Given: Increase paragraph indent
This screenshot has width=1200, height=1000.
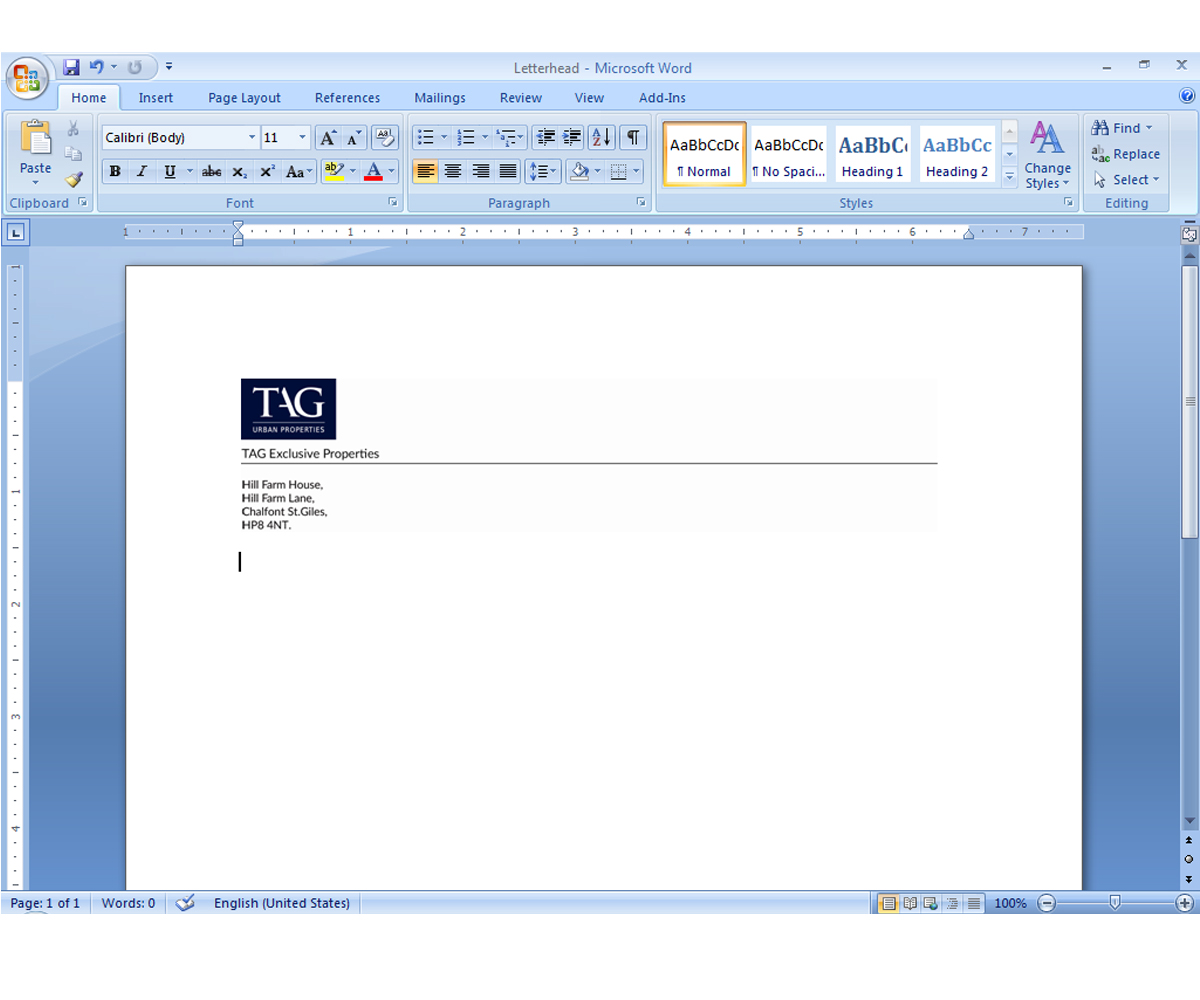Looking at the screenshot, I should point(572,137).
